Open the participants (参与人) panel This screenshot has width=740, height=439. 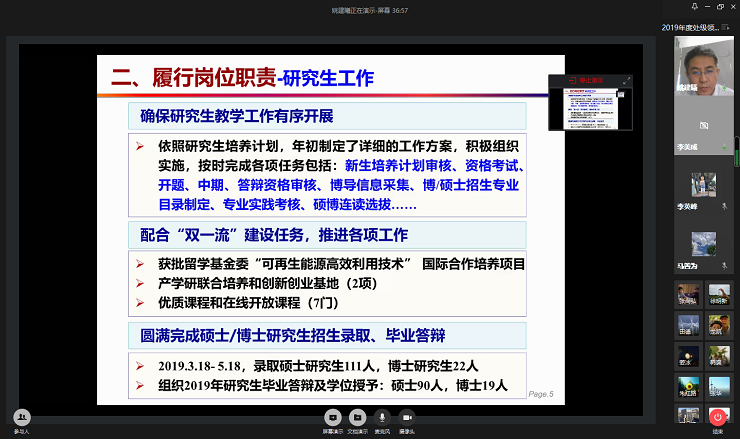click(x=22, y=420)
